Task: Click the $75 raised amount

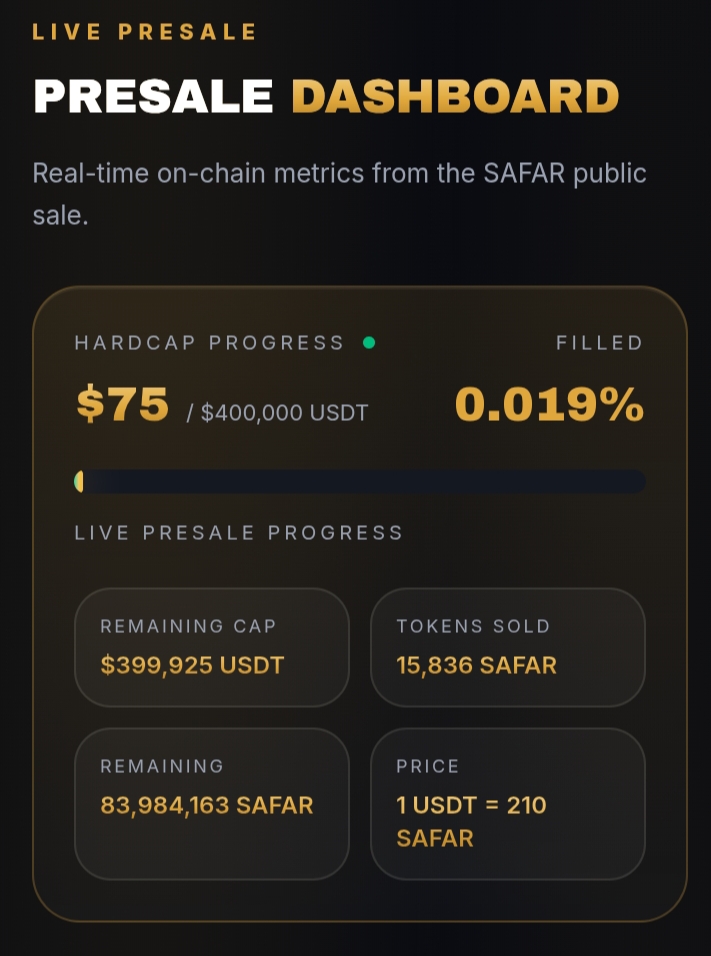Action: (123, 404)
